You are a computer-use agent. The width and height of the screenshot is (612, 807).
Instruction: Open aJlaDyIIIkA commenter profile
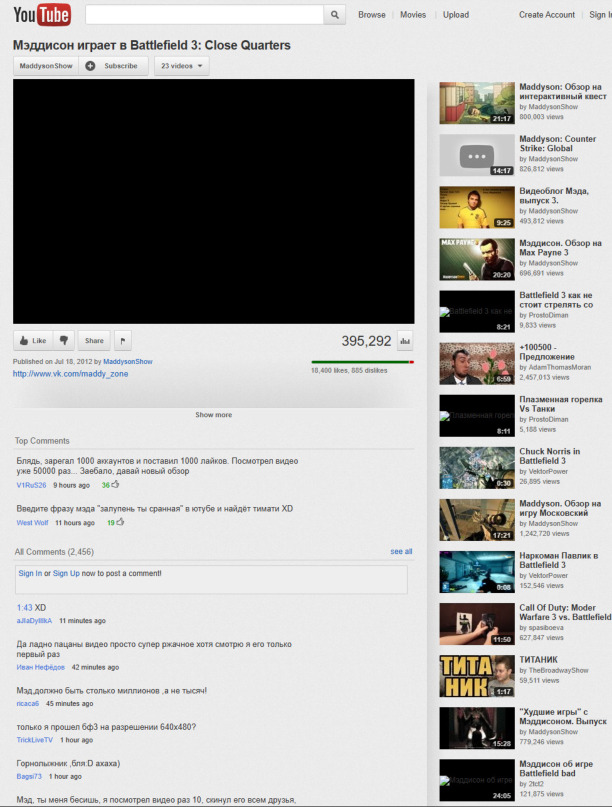click(34, 621)
